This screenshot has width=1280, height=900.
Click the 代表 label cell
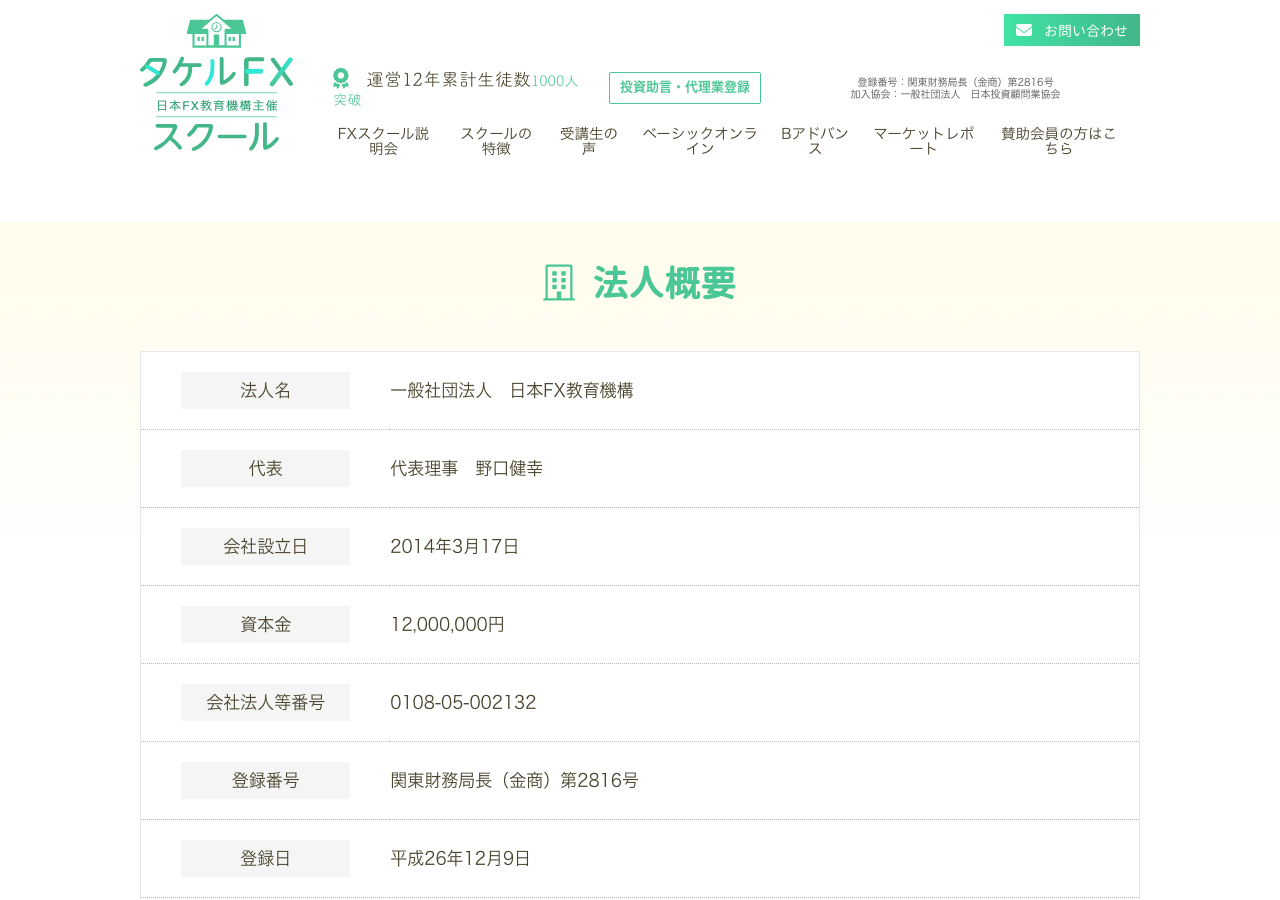pos(265,469)
